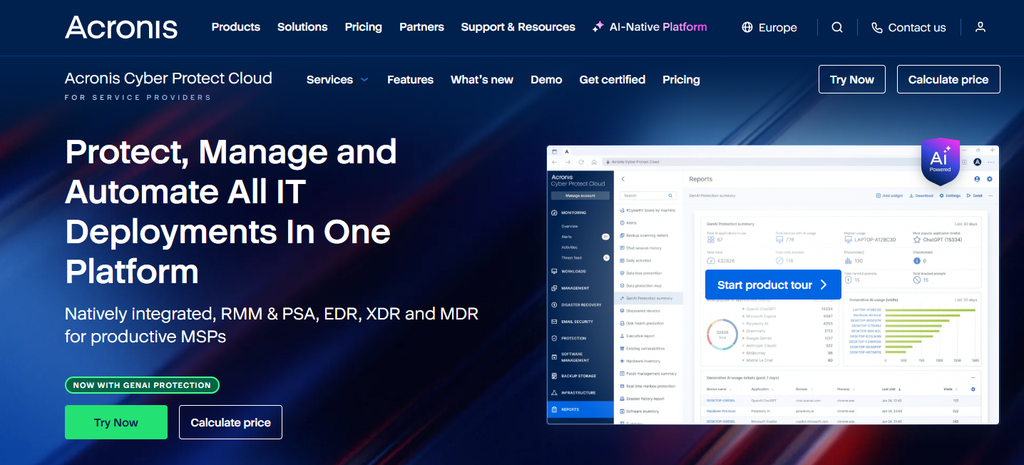The image size is (1024, 465).
Task: Click back chevron above report list
Action: [623, 179]
